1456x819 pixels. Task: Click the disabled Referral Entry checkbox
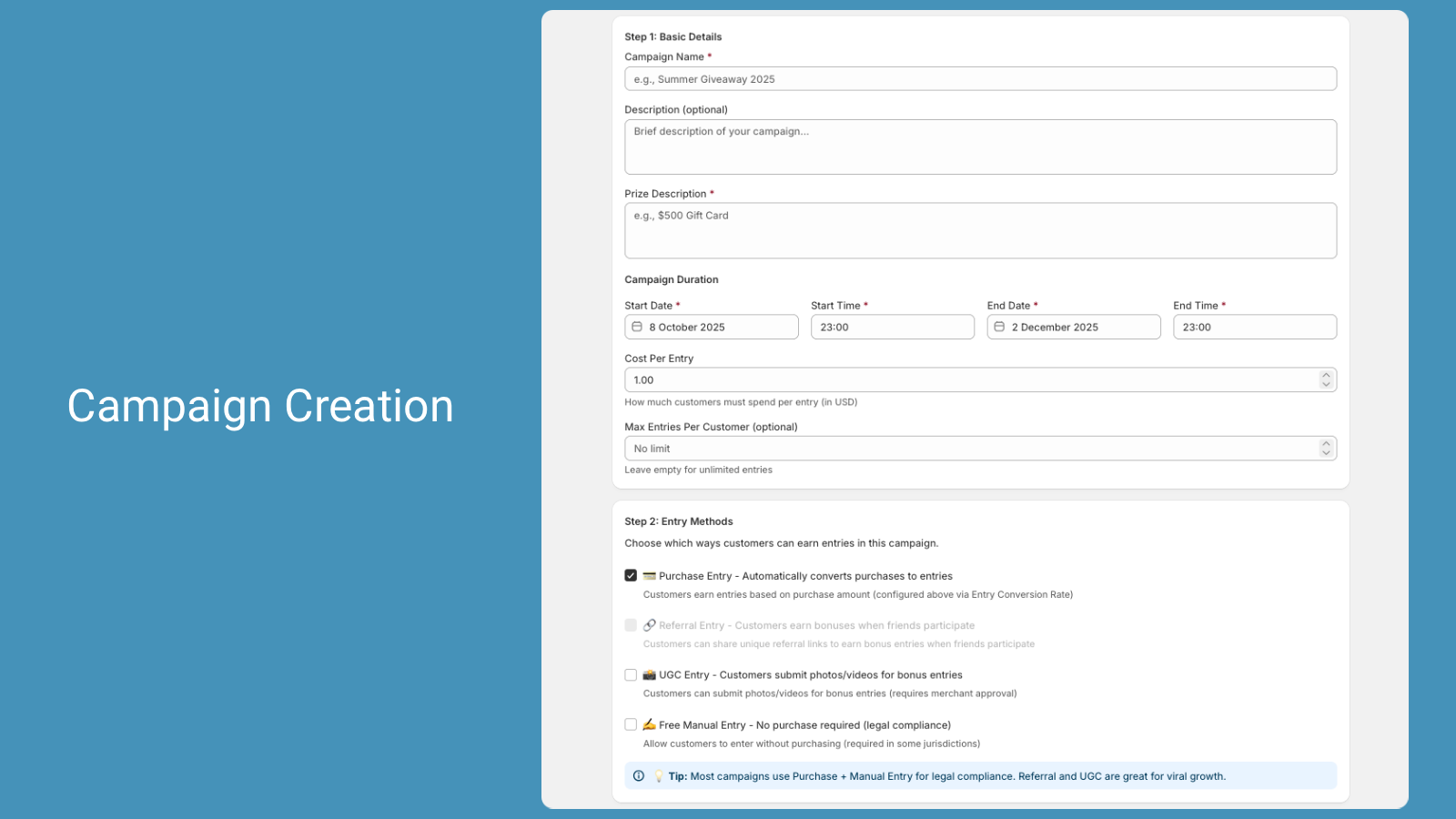coord(631,625)
